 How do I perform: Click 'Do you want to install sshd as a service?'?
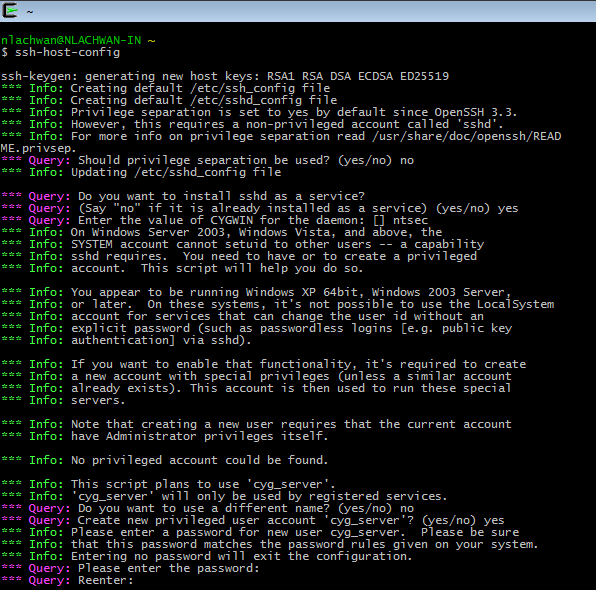(183, 196)
